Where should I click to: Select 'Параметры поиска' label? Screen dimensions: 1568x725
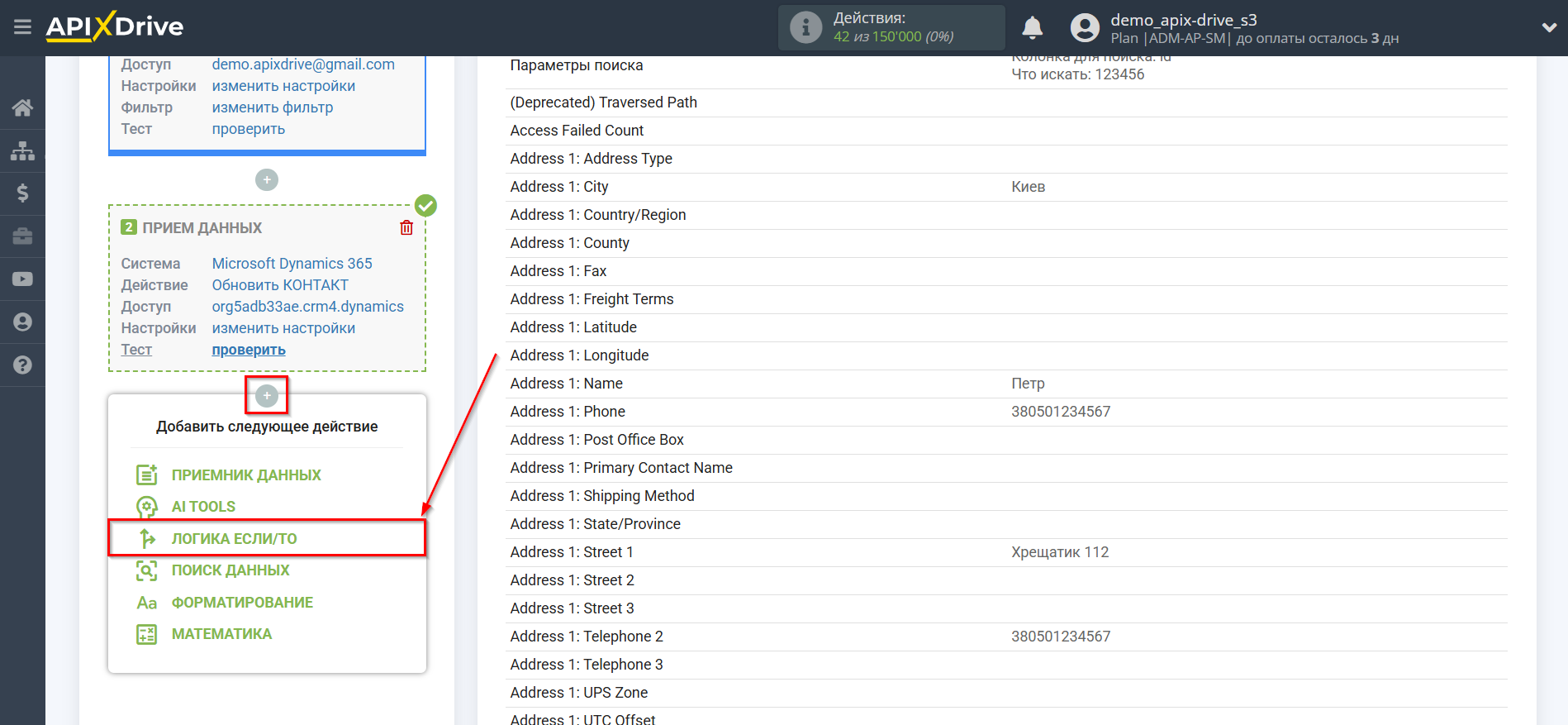click(x=577, y=65)
